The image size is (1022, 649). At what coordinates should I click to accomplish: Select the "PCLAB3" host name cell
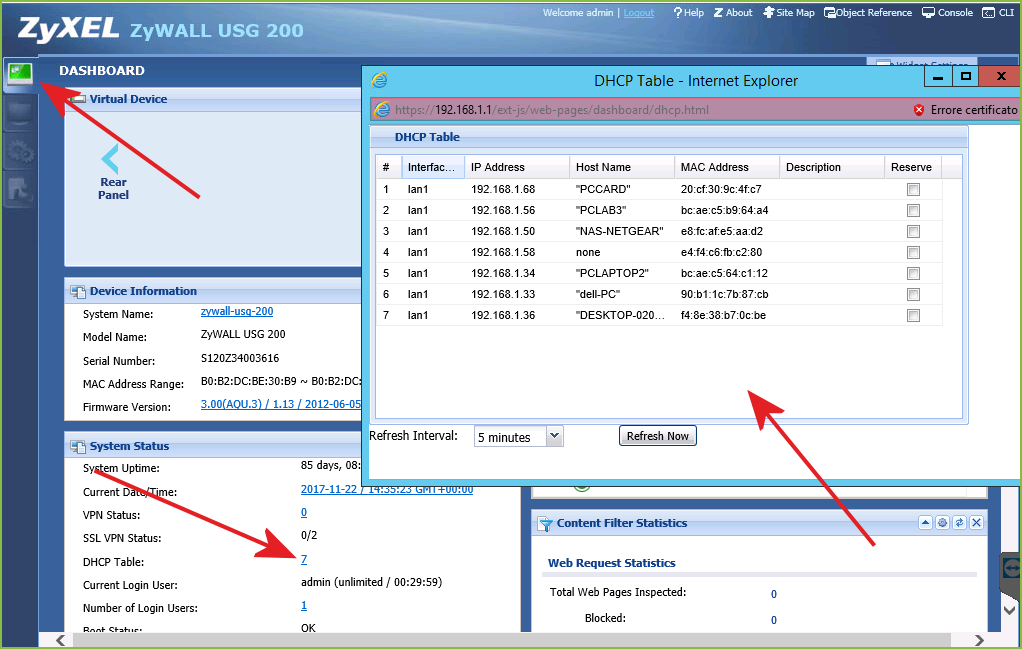click(601, 210)
